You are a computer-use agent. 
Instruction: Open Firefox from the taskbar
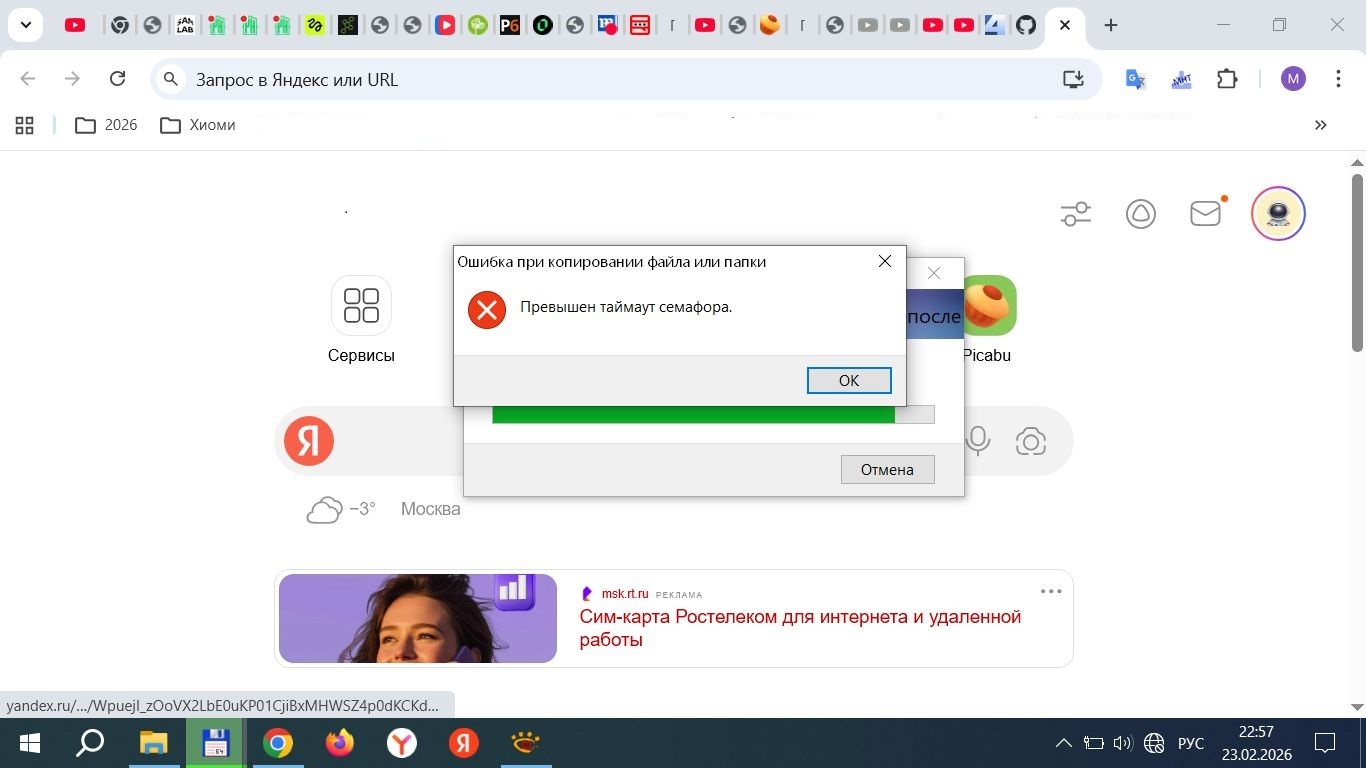coord(340,743)
